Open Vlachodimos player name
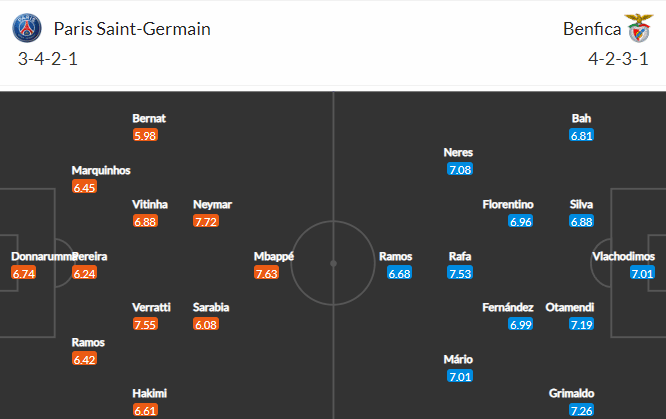 623,257
